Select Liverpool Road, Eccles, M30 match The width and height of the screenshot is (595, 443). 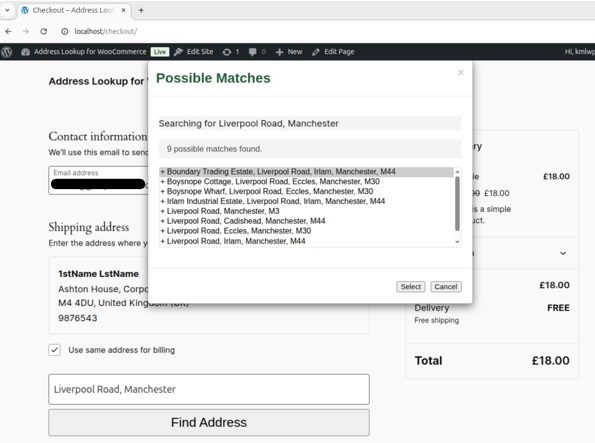307,231
